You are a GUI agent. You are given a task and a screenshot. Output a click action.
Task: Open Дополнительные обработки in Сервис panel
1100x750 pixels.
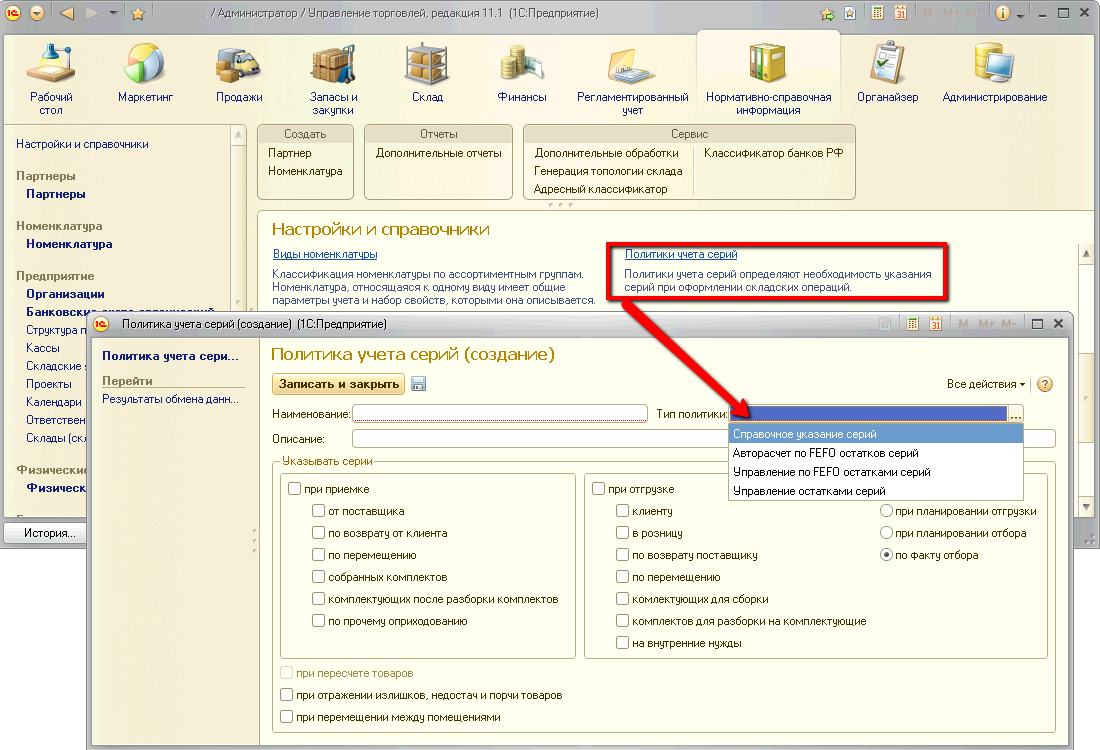606,153
